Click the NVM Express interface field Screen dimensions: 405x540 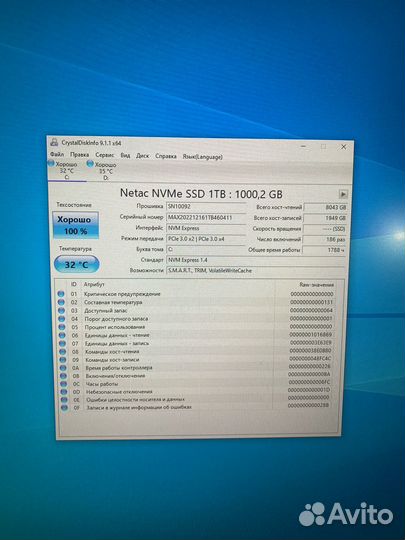[206, 228]
